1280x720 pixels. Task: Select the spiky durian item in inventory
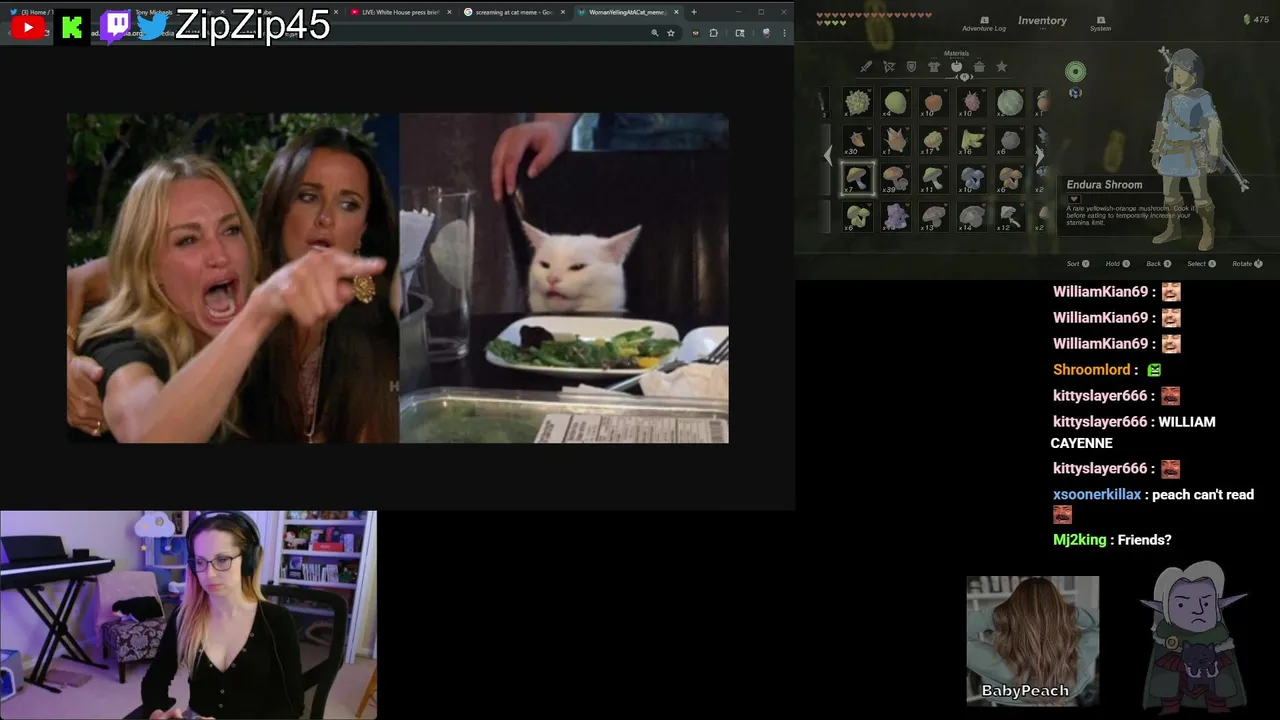coord(857,102)
